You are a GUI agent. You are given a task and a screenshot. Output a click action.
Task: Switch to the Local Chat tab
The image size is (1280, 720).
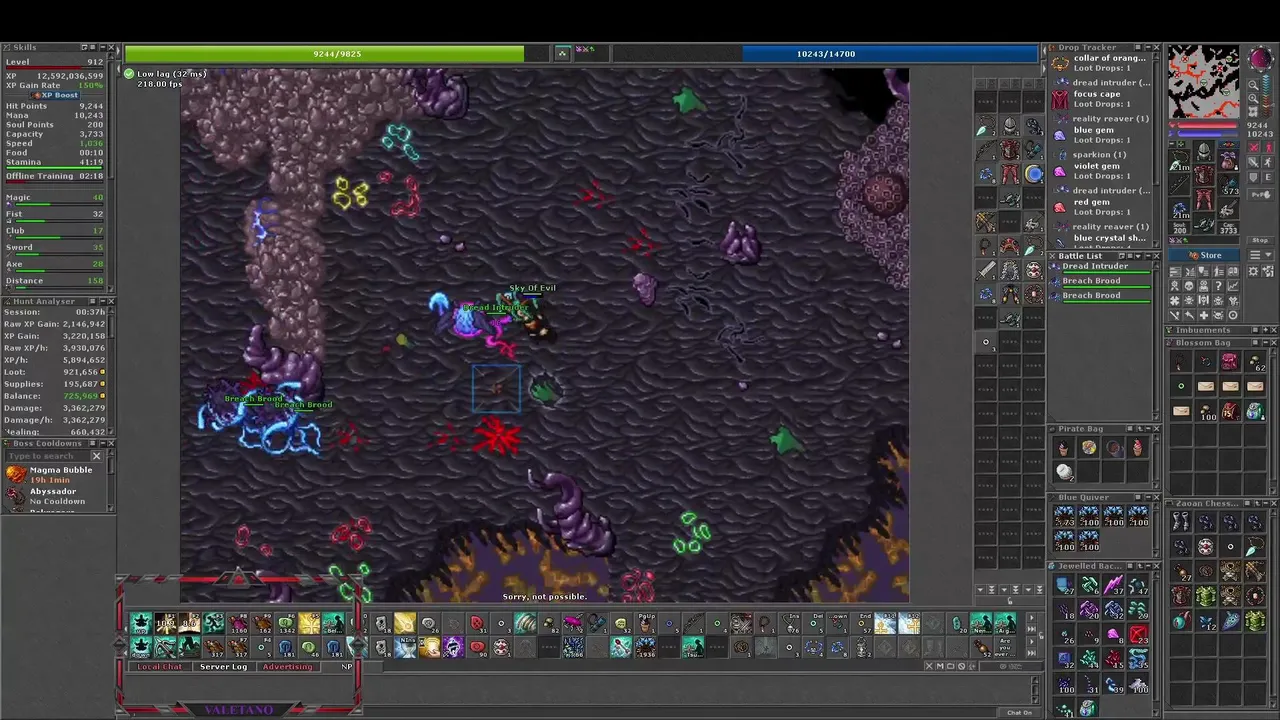click(x=160, y=667)
